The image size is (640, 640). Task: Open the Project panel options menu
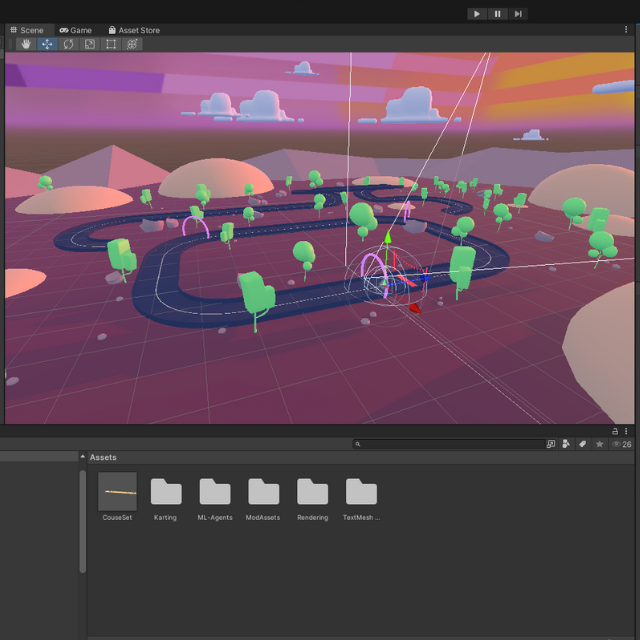point(626,431)
